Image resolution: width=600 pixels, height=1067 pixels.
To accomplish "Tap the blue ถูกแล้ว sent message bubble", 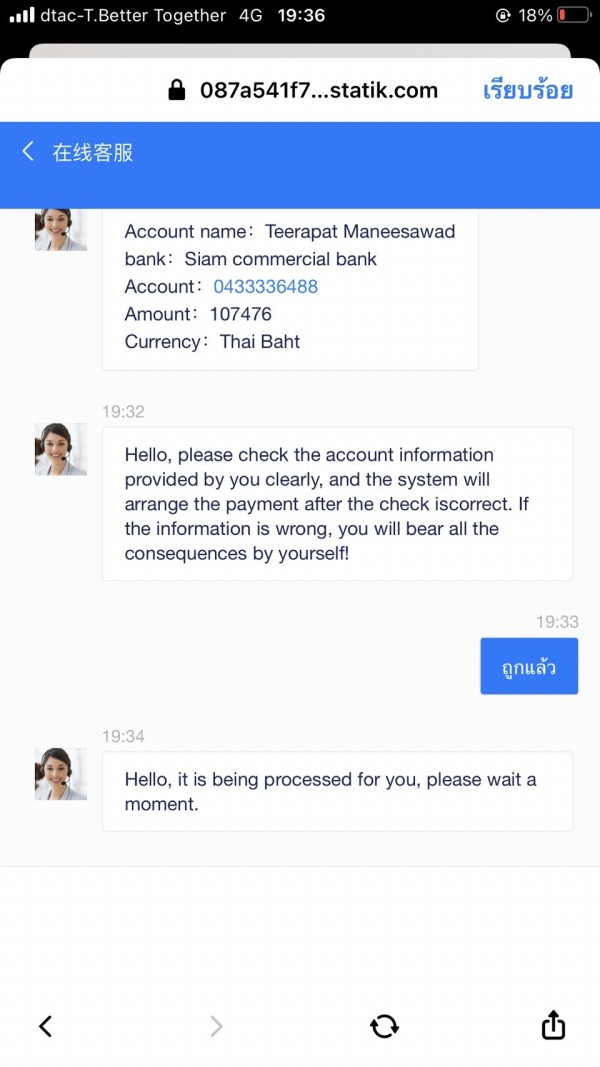I will point(529,666).
